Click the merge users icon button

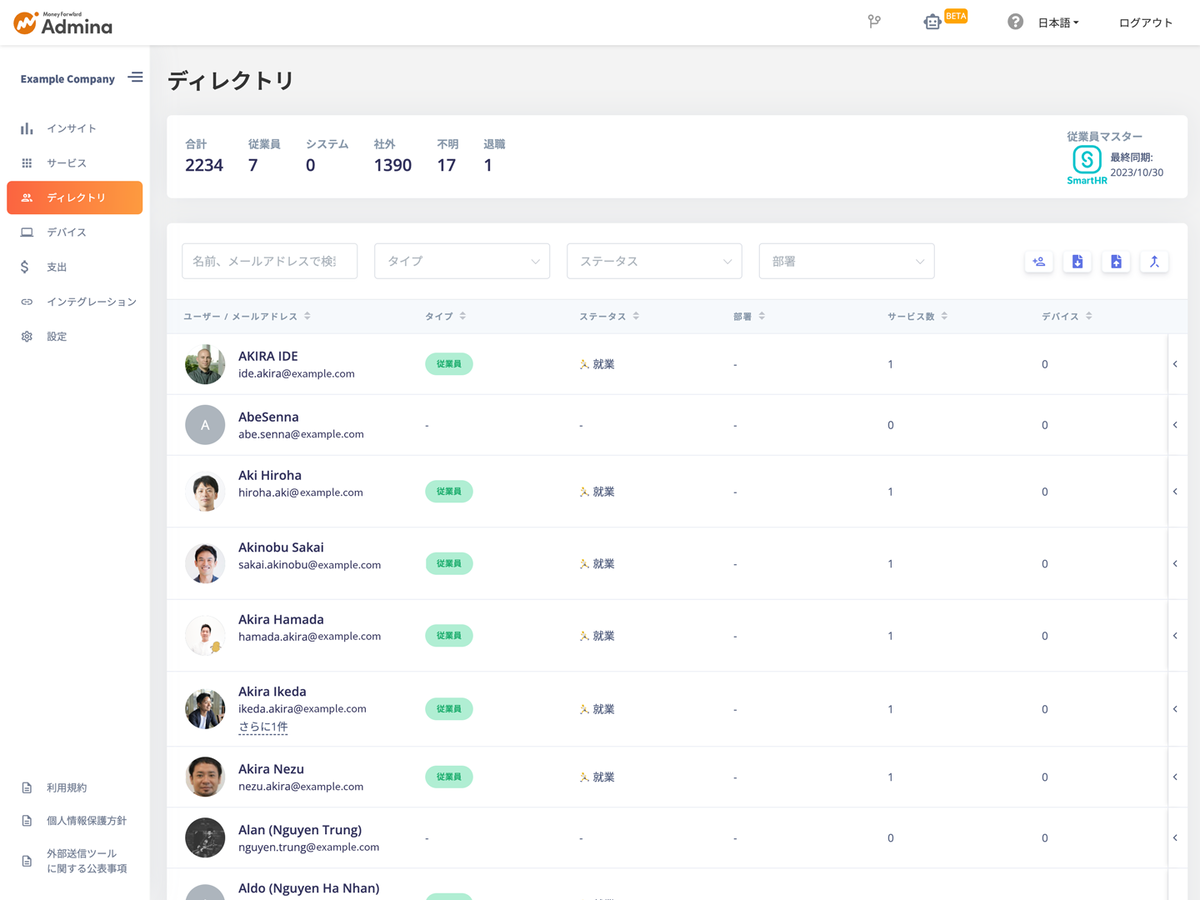point(1154,262)
